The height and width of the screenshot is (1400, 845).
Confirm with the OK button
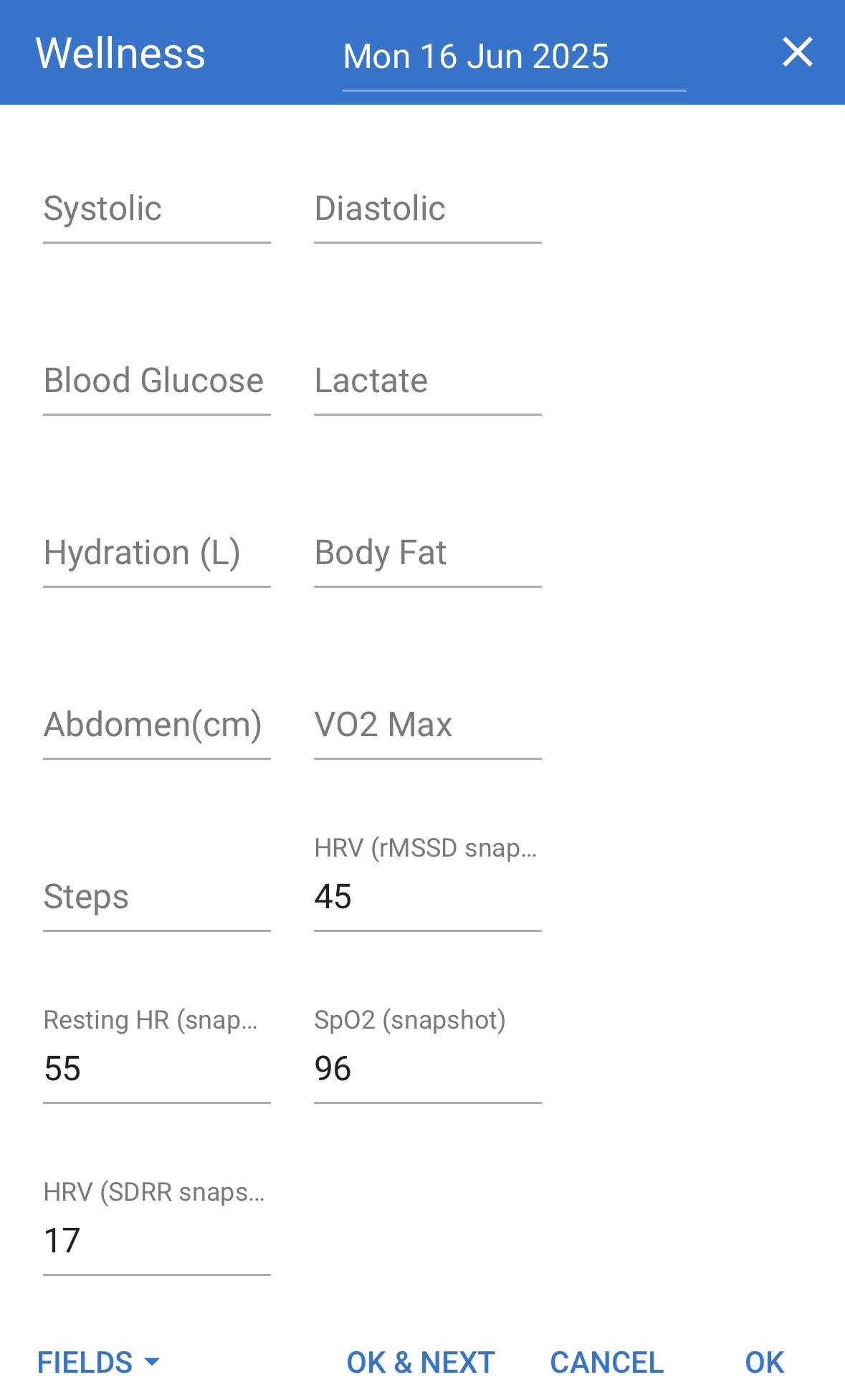[764, 1362]
